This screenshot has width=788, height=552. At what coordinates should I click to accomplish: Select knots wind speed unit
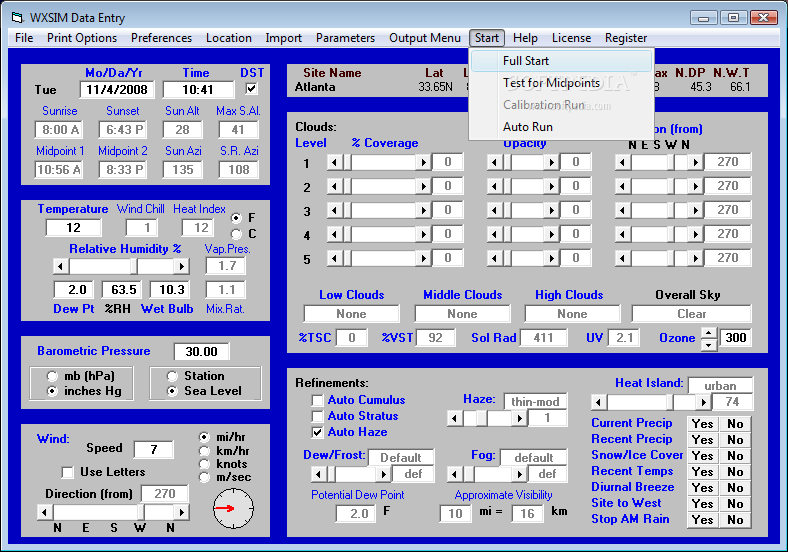[204, 464]
